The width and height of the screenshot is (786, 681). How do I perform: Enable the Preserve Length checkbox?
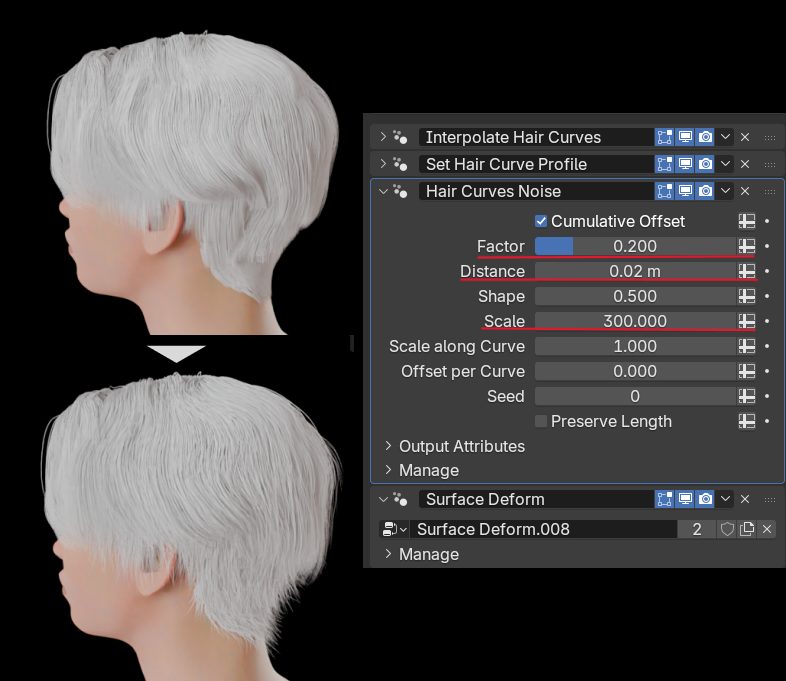click(x=541, y=421)
